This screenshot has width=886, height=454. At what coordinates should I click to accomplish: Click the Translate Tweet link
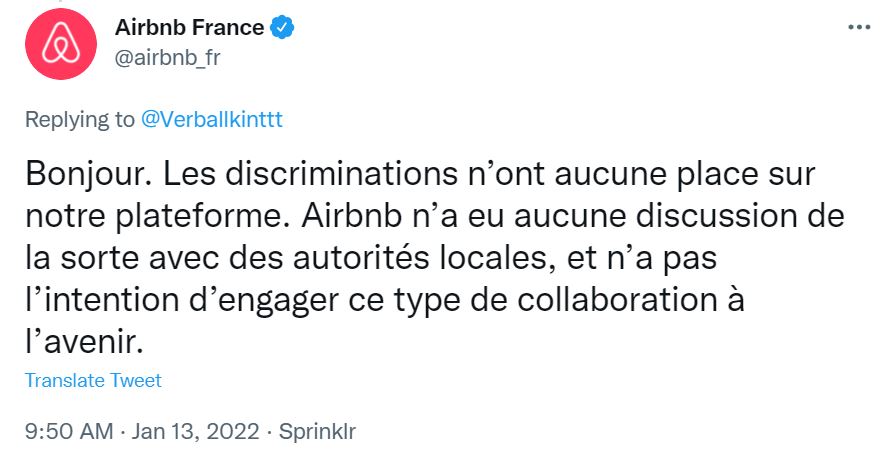(x=93, y=380)
